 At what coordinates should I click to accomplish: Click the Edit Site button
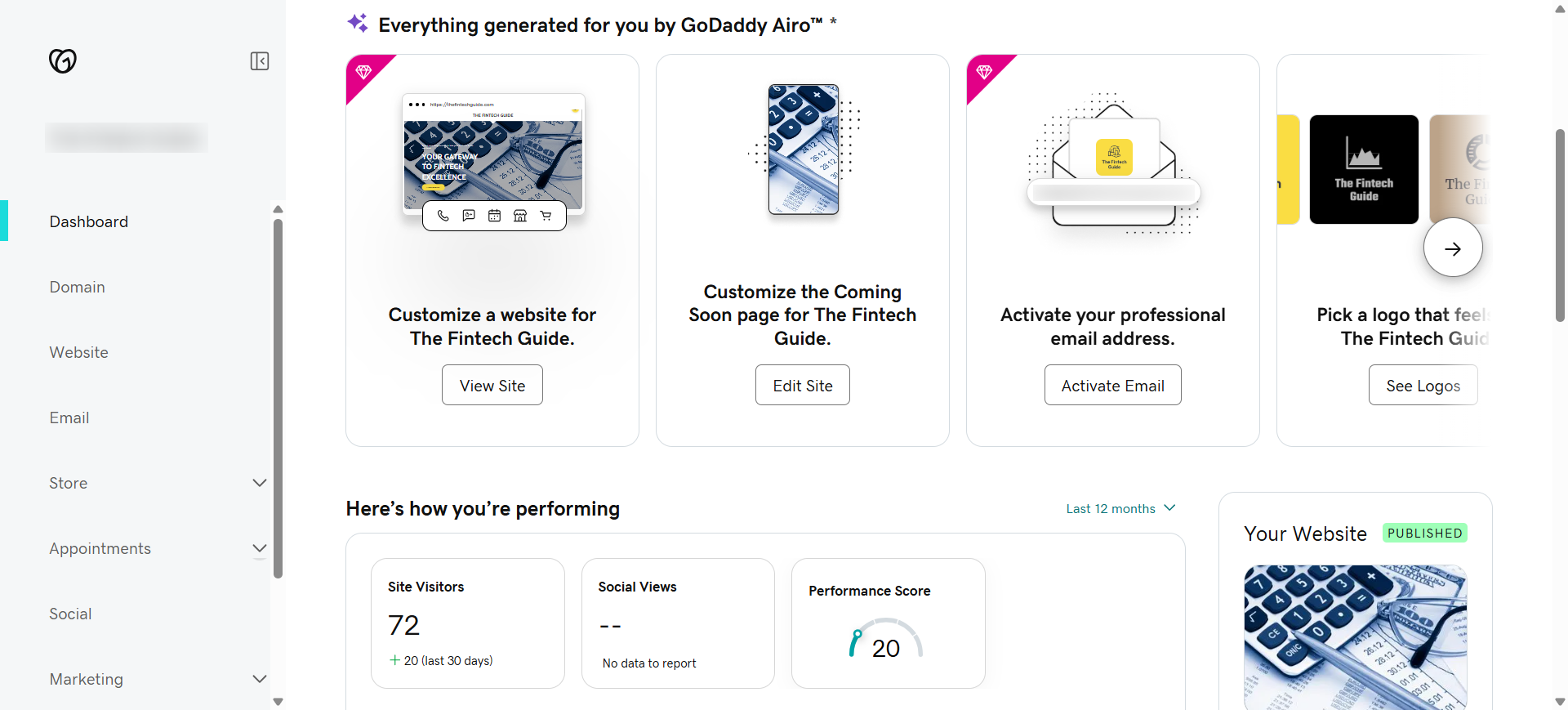pyautogui.click(x=802, y=385)
